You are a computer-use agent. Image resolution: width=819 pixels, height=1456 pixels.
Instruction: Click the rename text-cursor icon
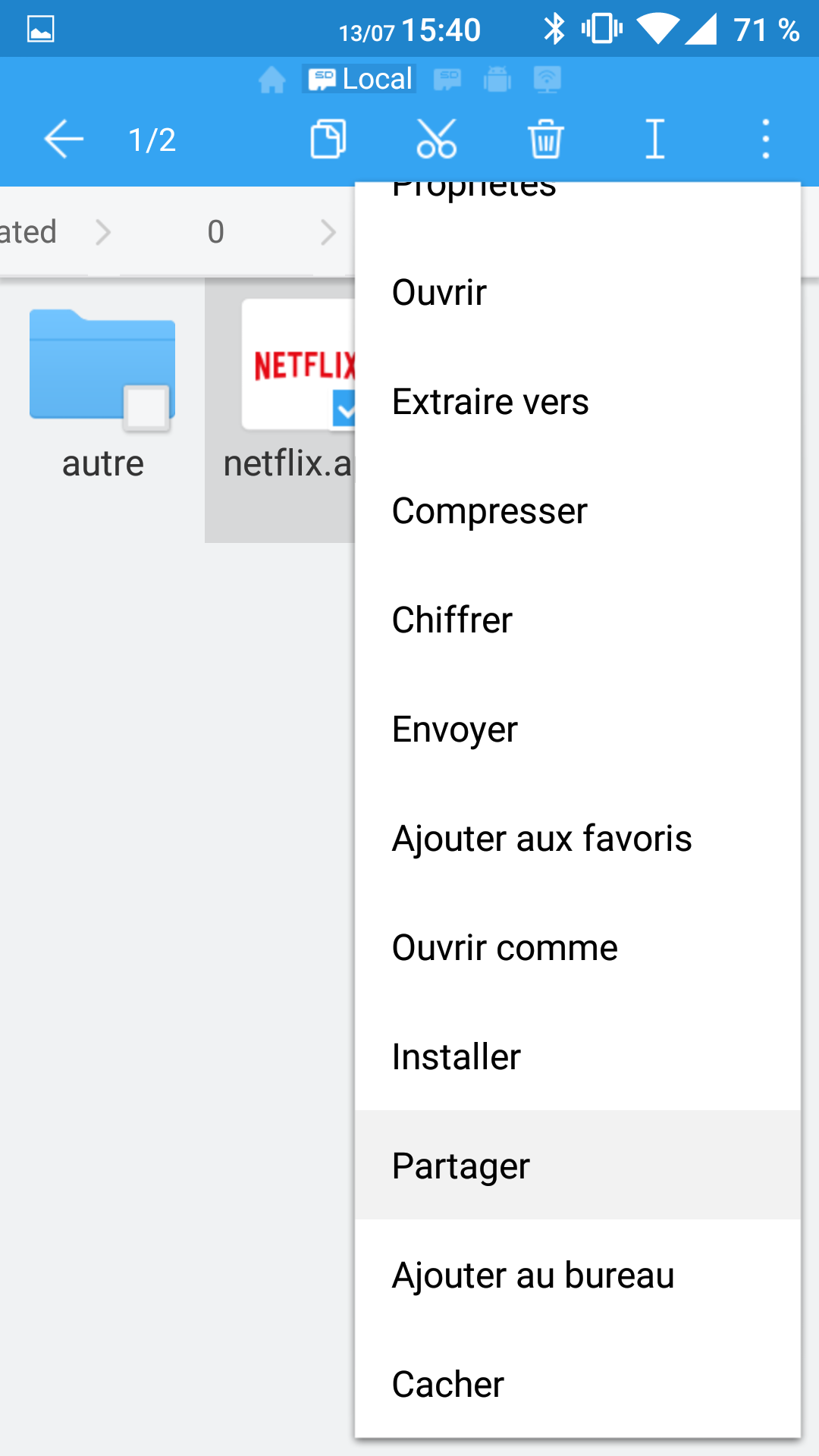coord(654,140)
